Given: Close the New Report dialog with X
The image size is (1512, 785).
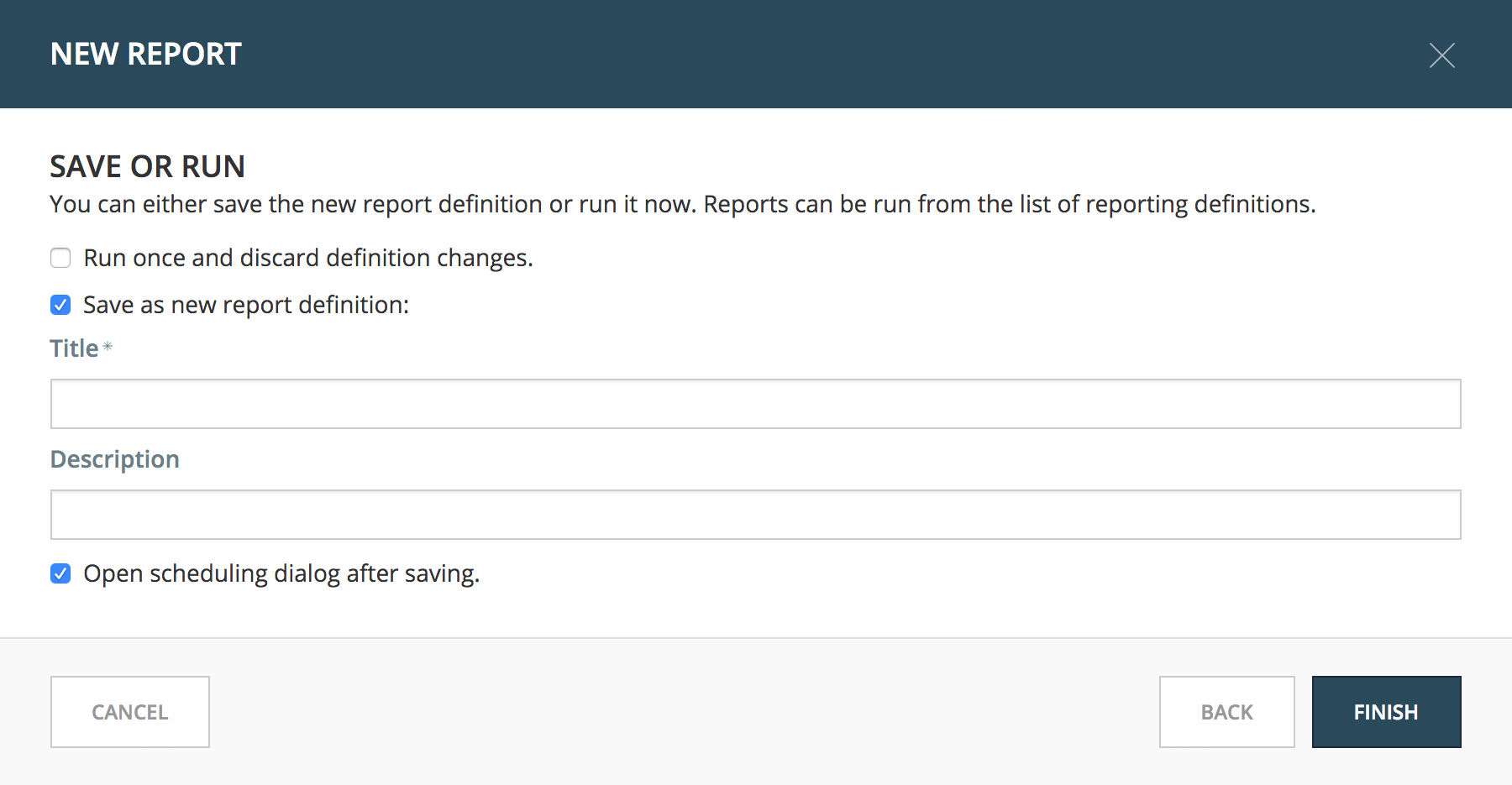Looking at the screenshot, I should (x=1442, y=55).
